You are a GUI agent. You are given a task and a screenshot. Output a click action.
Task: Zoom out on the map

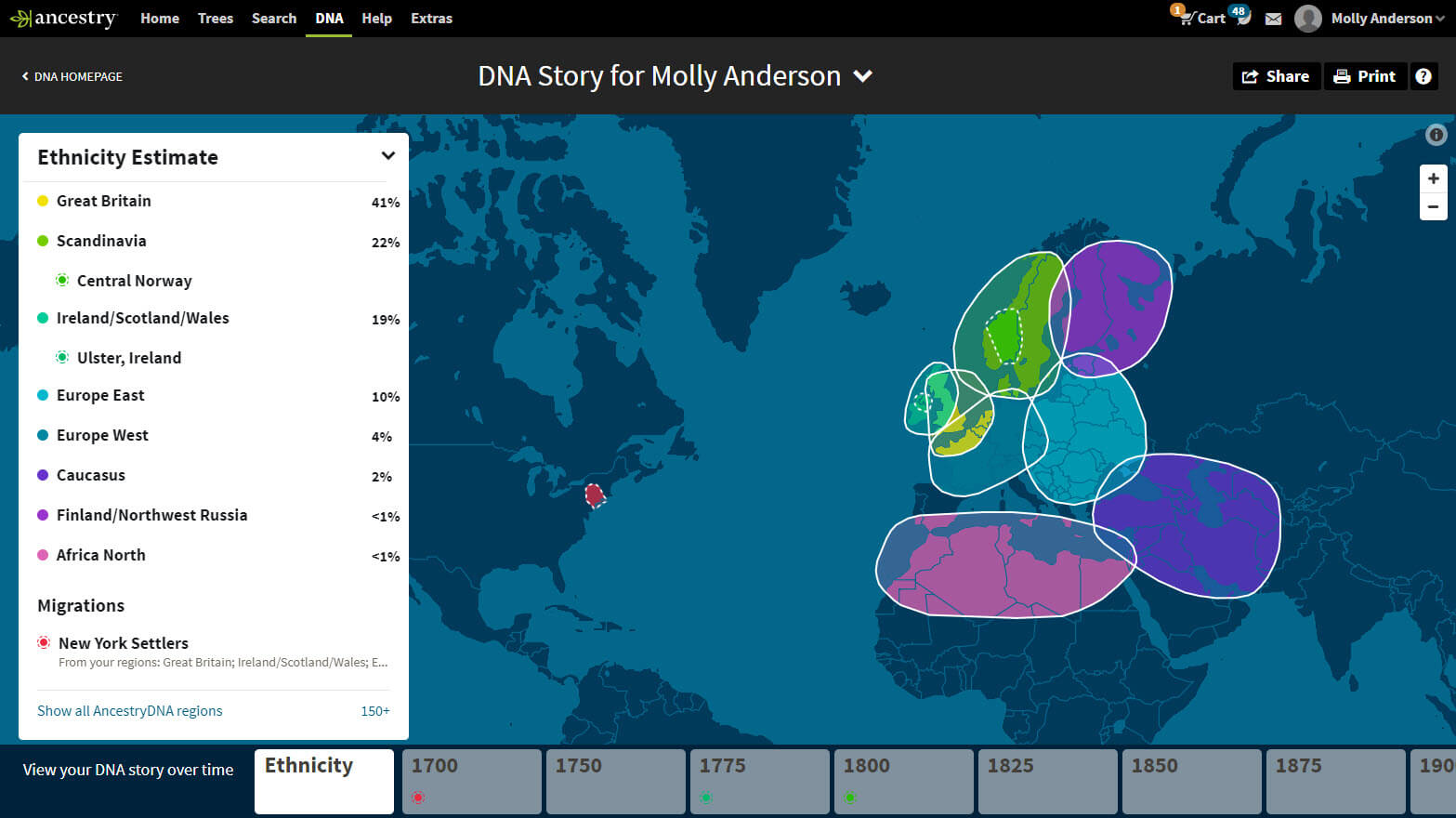click(1433, 206)
